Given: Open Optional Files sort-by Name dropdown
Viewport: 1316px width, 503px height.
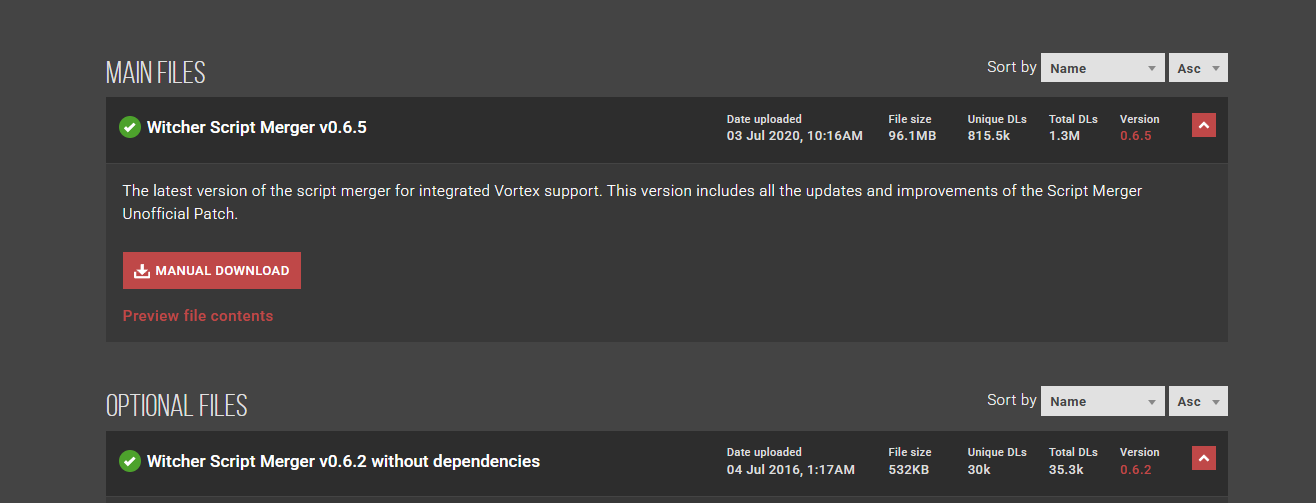Looking at the screenshot, I should click(x=1102, y=401).
